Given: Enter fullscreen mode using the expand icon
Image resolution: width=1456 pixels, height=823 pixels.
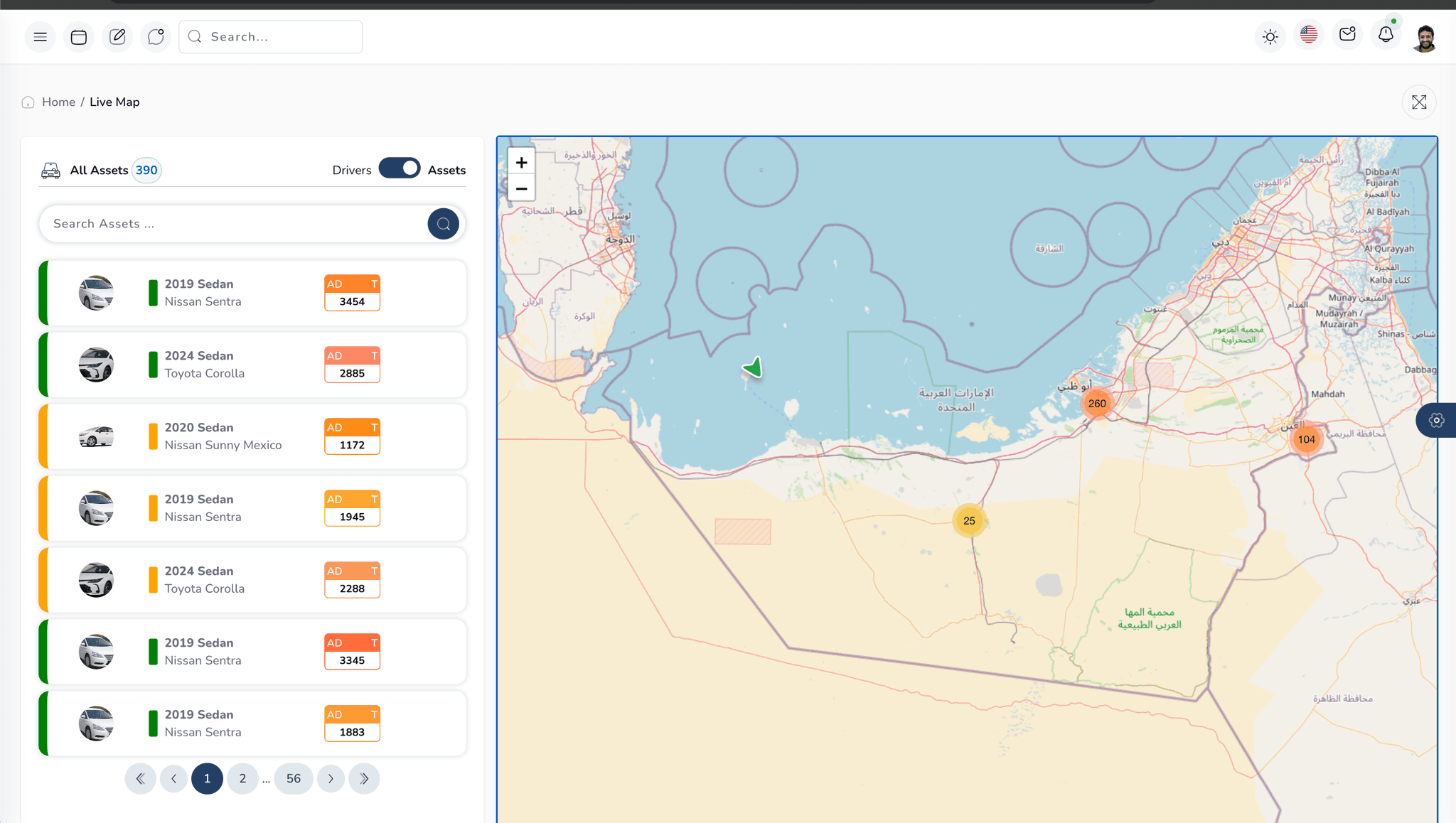Looking at the screenshot, I should (1419, 102).
